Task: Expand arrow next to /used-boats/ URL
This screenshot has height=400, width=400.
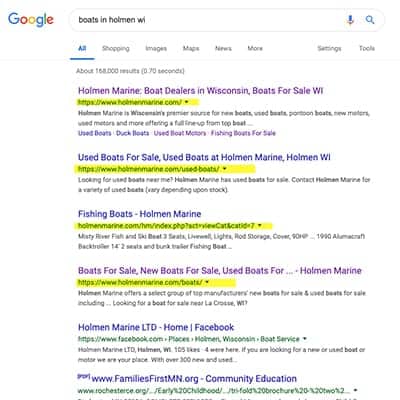Action: click(x=225, y=169)
